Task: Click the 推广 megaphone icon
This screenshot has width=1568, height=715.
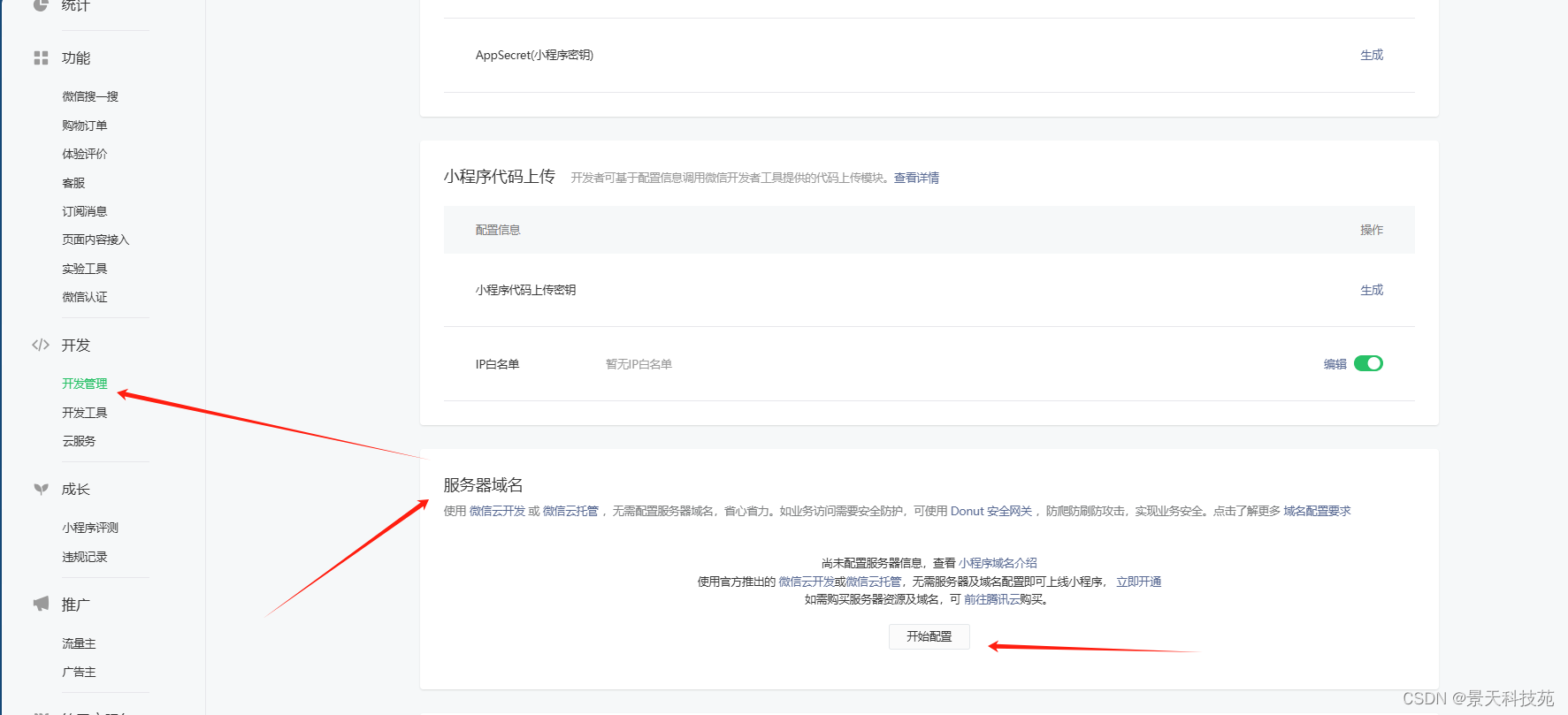Action: coord(41,605)
